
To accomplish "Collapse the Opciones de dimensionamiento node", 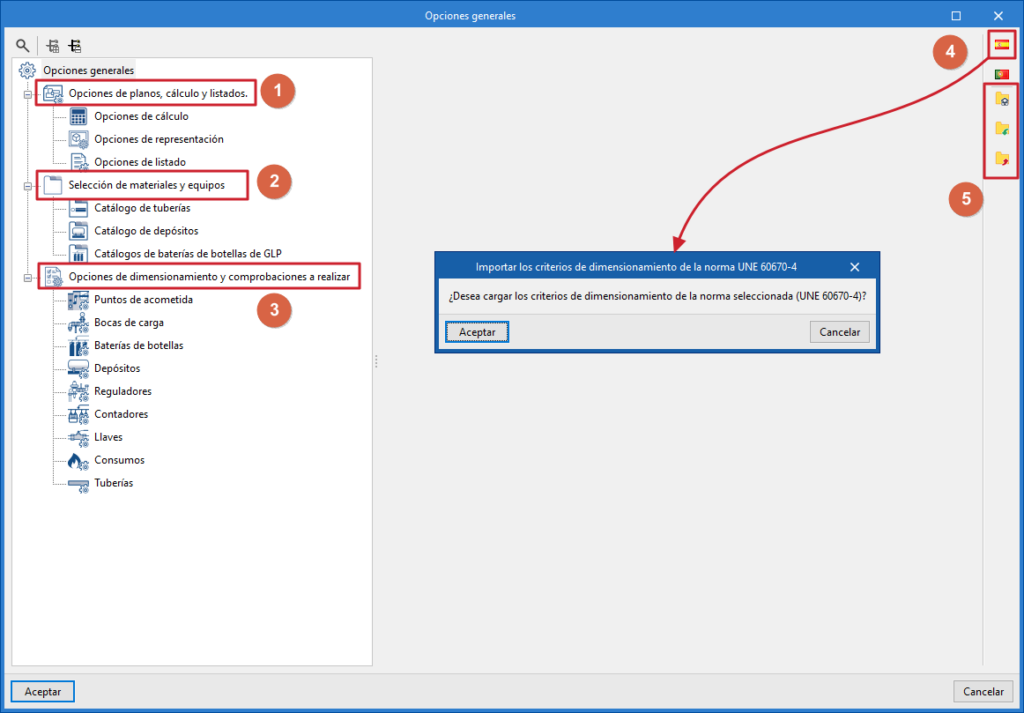I will coord(27,278).
